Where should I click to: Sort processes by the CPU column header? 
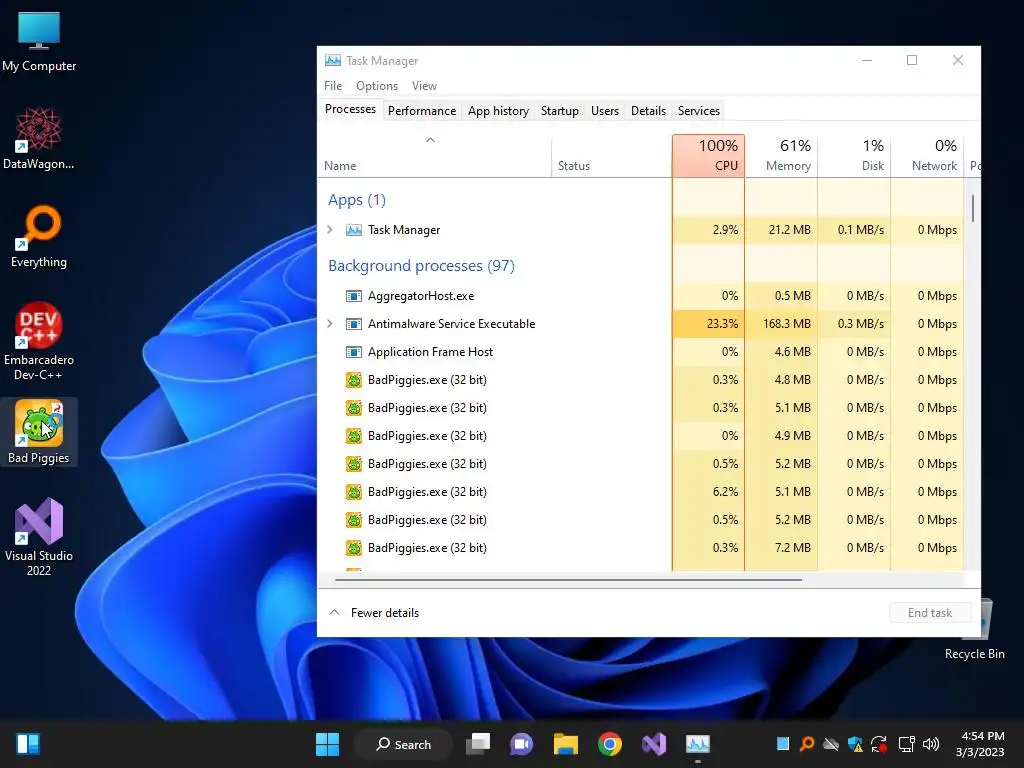[709, 155]
